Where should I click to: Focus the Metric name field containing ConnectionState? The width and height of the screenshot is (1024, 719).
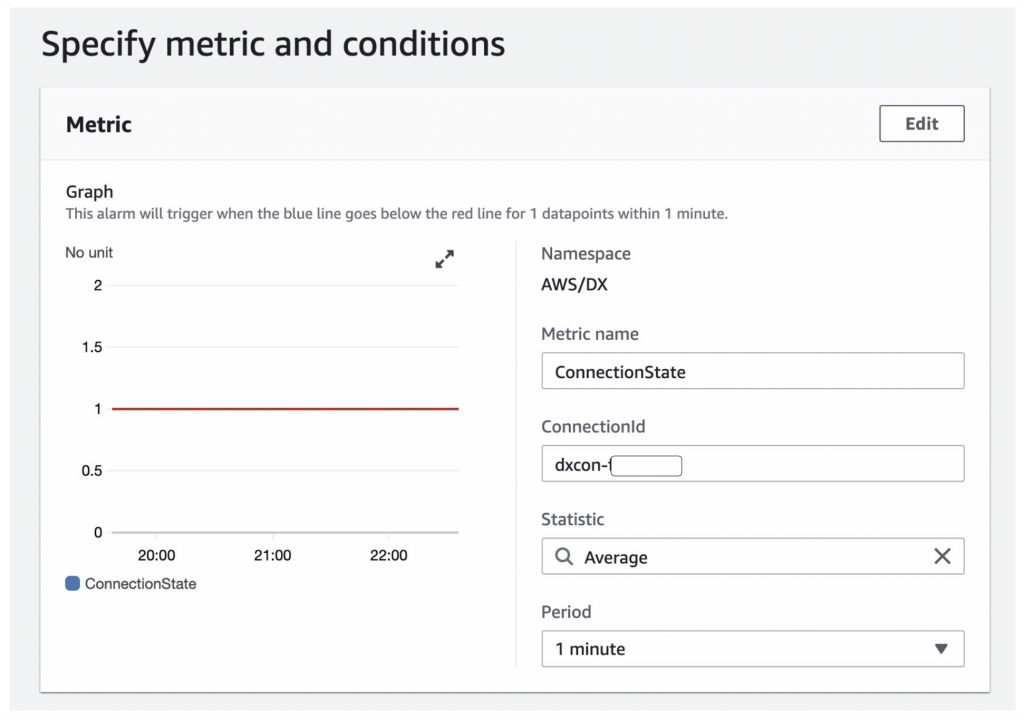(752, 371)
